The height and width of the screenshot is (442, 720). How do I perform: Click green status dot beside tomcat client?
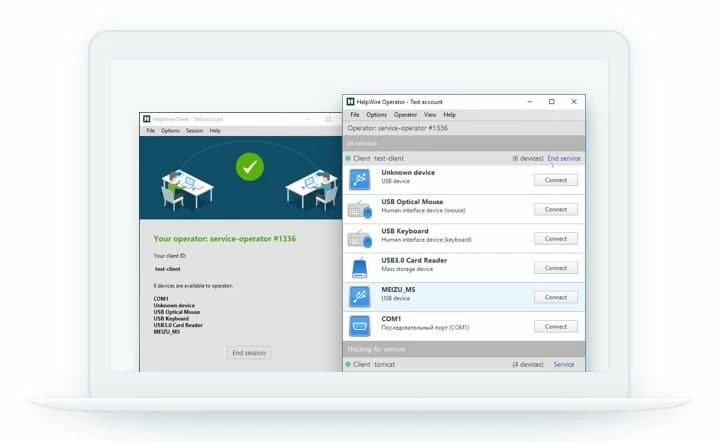click(x=348, y=364)
